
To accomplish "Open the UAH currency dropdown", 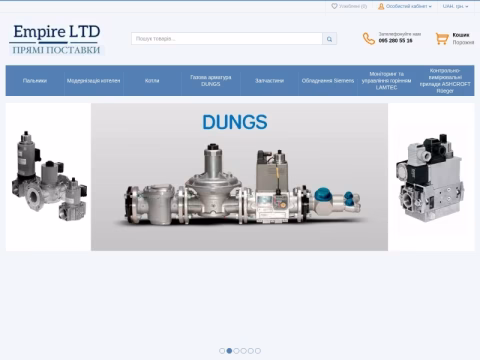I will tap(455, 6).
